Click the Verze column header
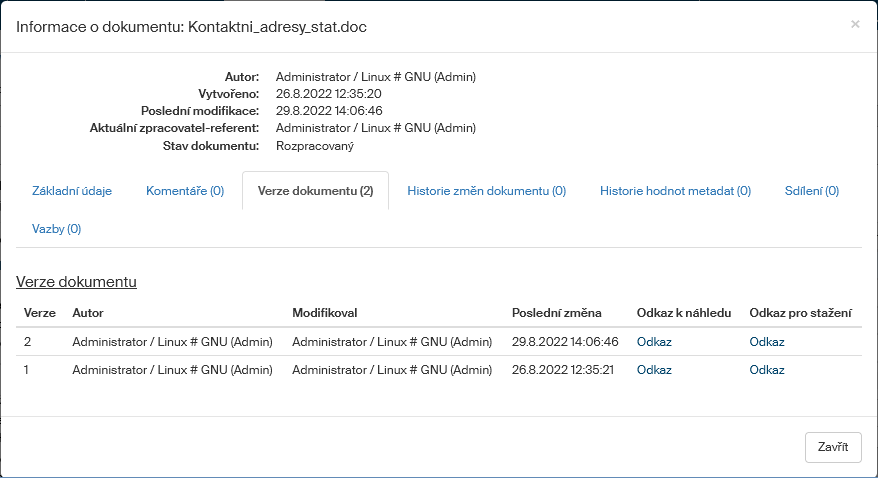This screenshot has width=878, height=478. (x=40, y=313)
